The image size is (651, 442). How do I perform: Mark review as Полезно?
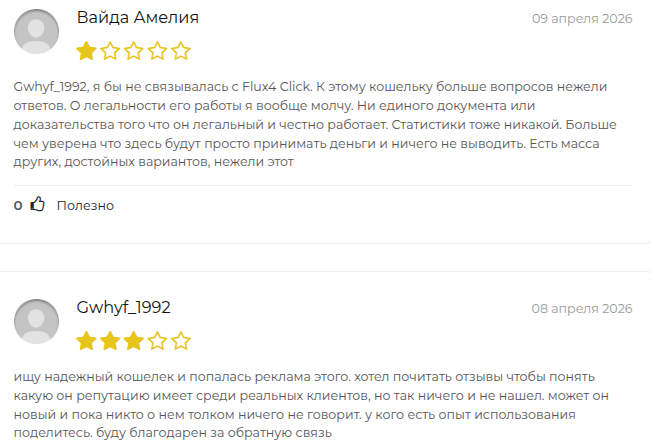pos(85,205)
